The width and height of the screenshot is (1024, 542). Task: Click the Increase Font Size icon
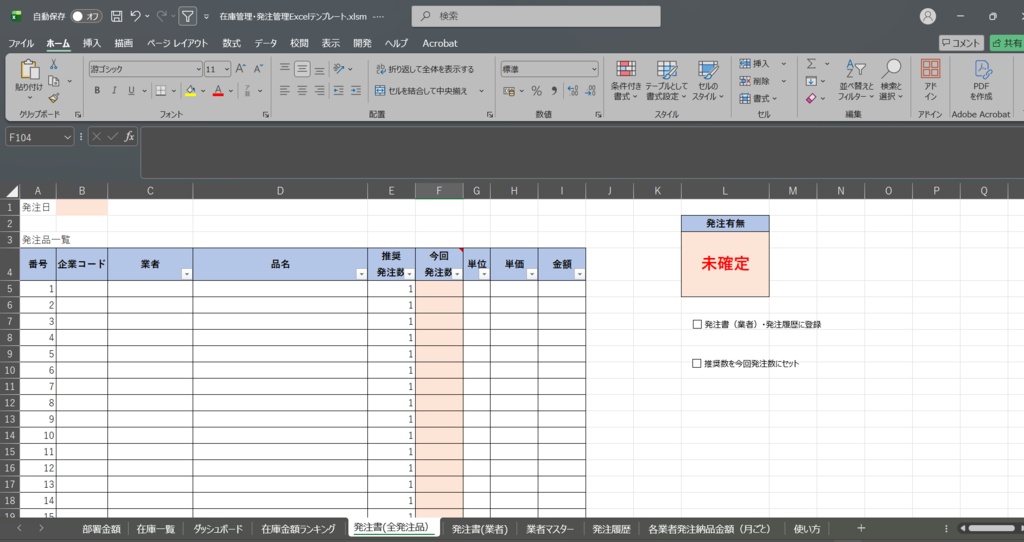click(240, 69)
